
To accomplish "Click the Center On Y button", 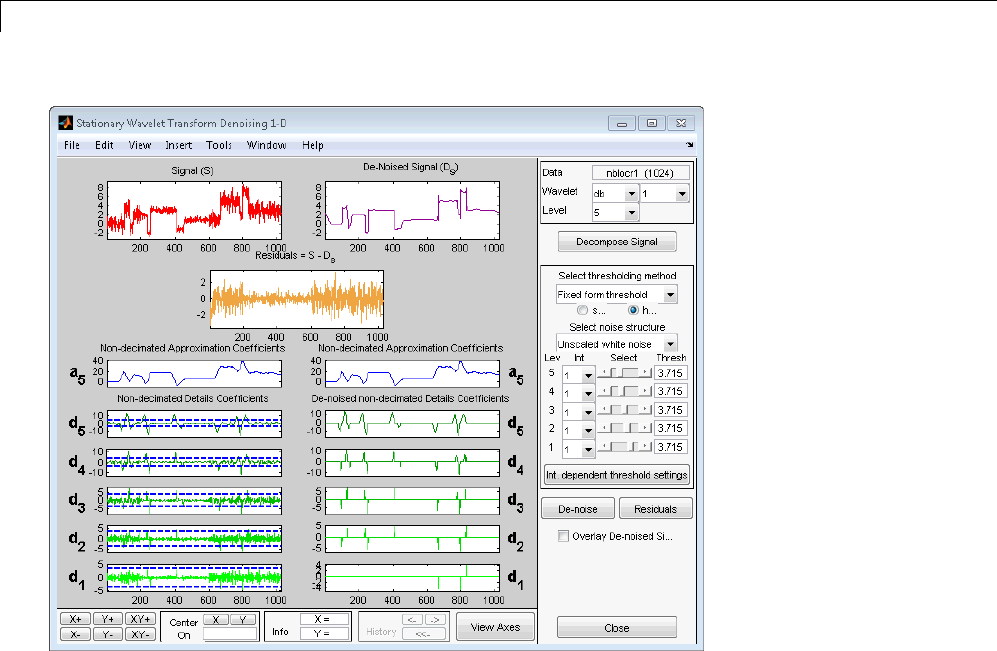I will 243,620.
